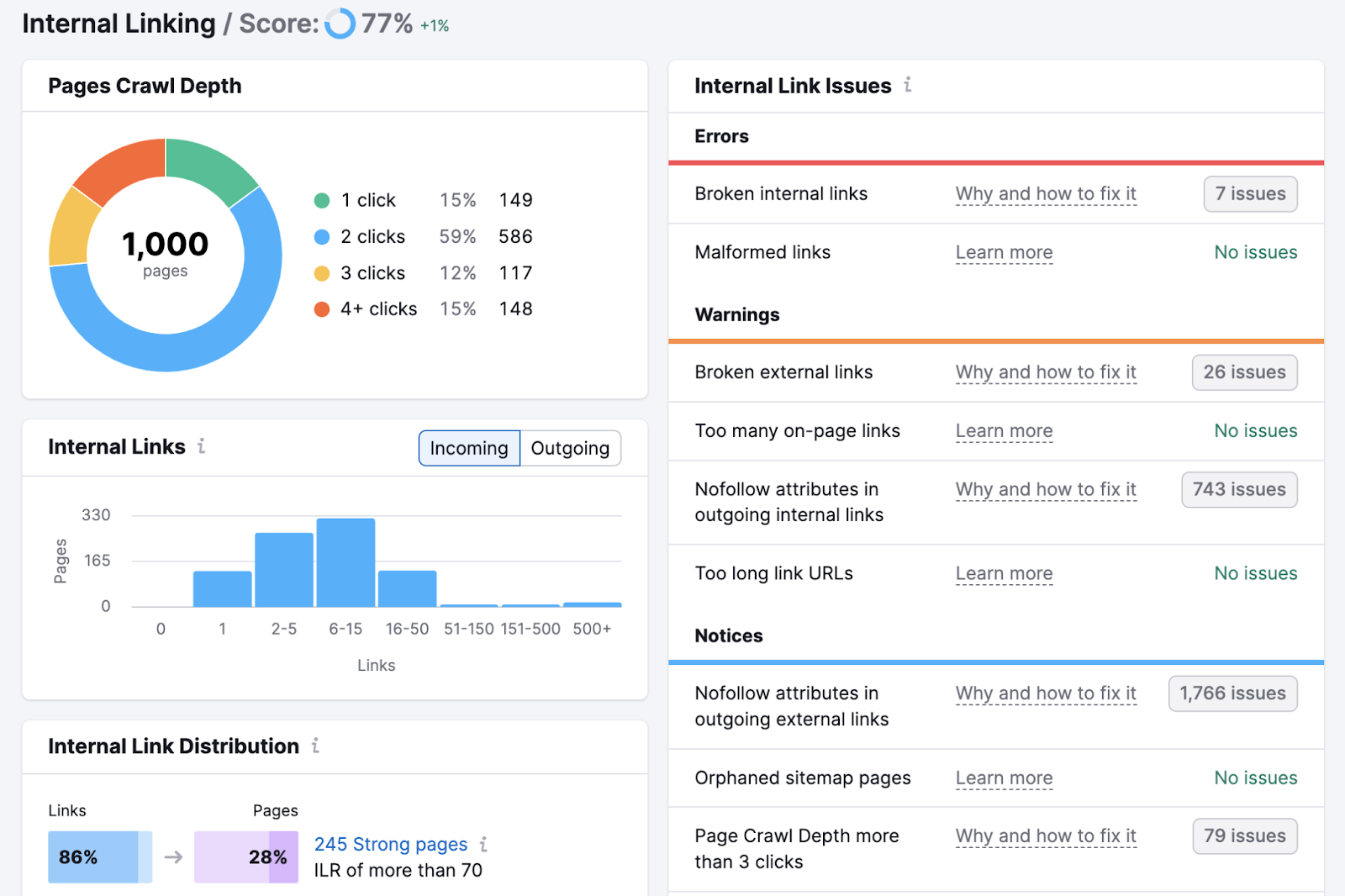Open Why and how to fix broken internal links

pos(1046,193)
